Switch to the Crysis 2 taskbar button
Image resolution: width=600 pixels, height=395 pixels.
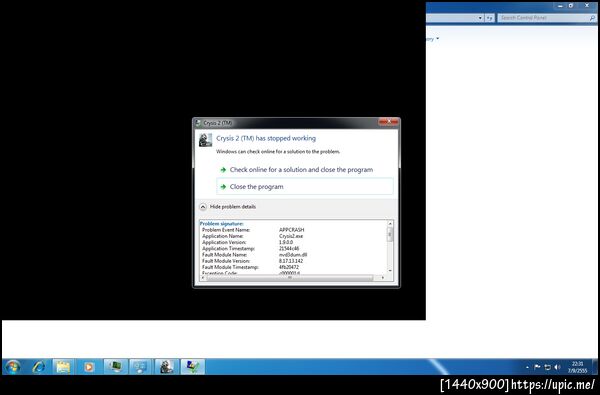(166, 367)
